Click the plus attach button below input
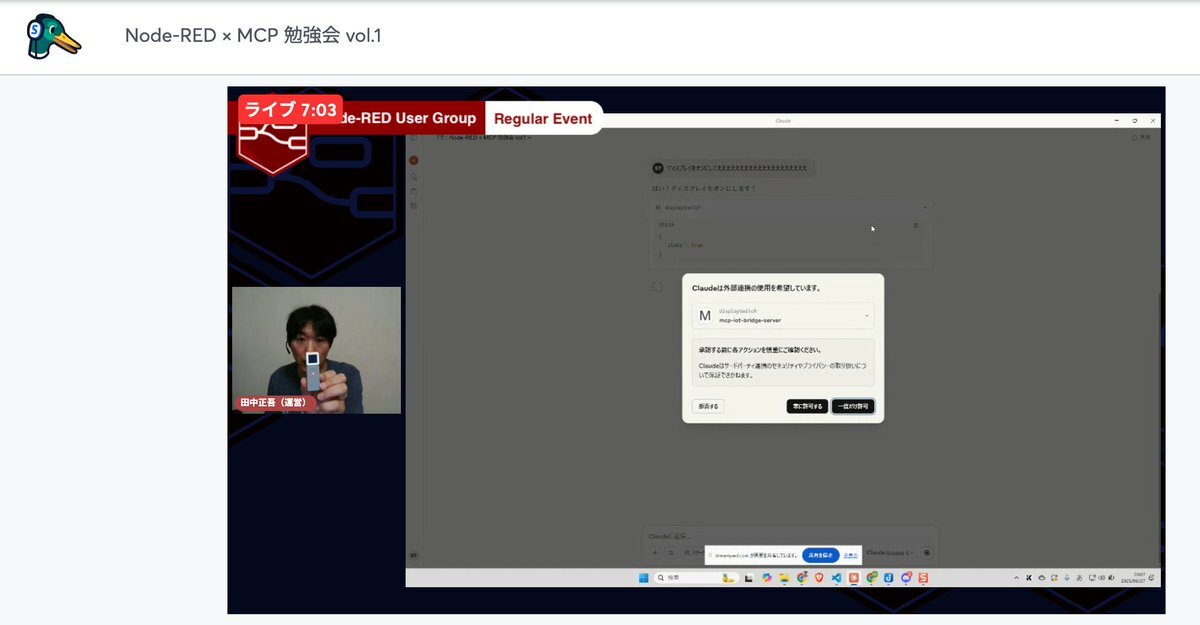This screenshot has width=1200, height=625. pyautogui.click(x=655, y=552)
